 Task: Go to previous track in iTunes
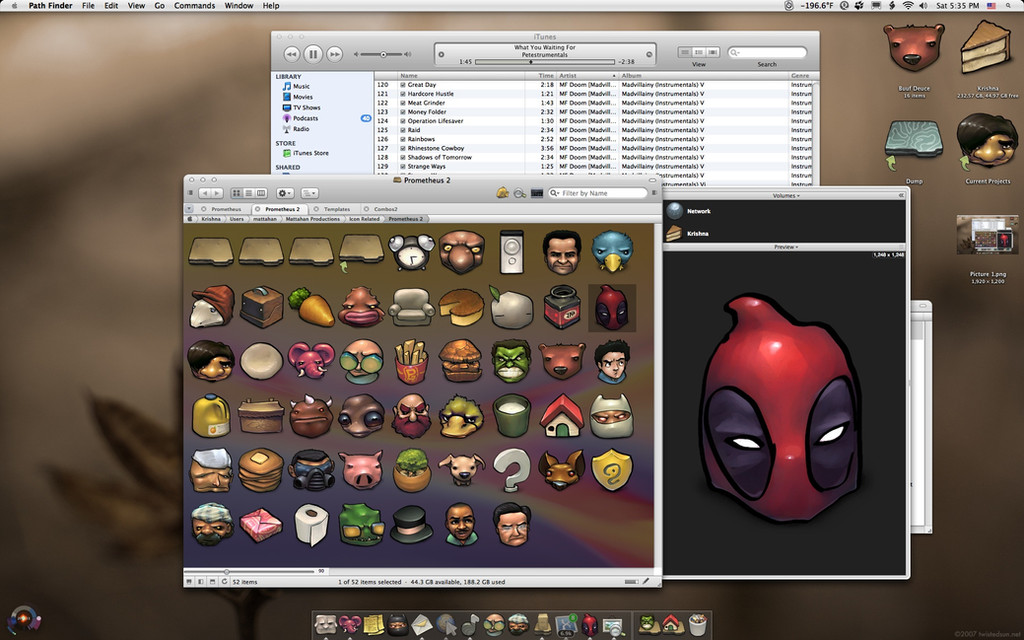(292, 54)
